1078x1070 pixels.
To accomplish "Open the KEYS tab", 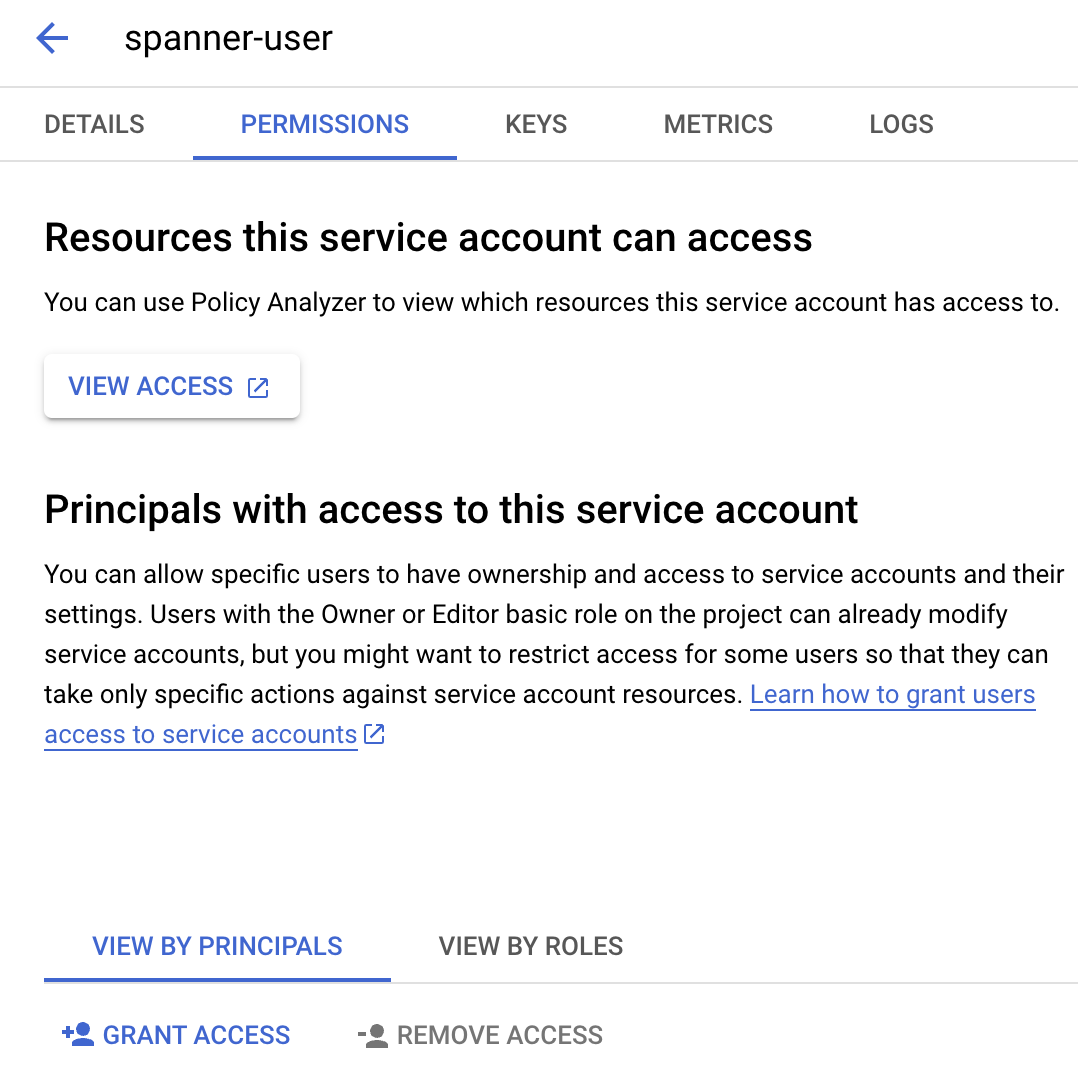I will pyautogui.click(x=535, y=124).
